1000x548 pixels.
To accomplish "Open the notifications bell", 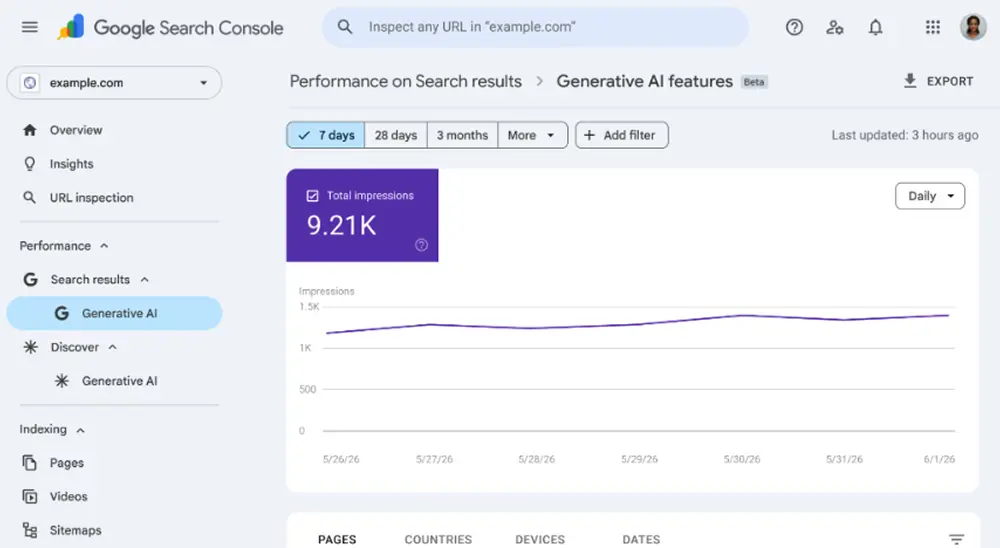I will click(x=876, y=27).
